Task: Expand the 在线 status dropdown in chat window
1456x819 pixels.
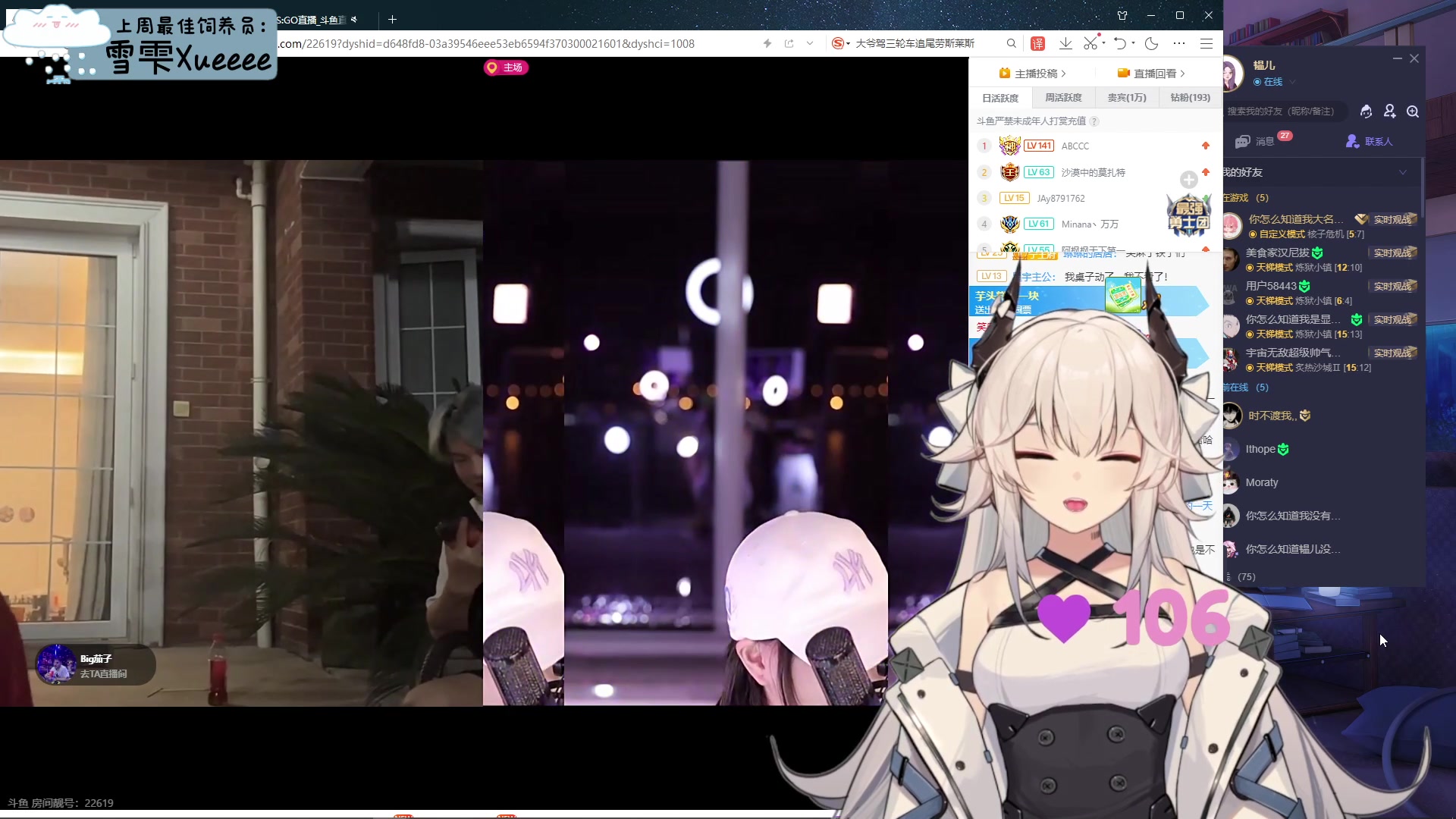Action: tap(1292, 82)
